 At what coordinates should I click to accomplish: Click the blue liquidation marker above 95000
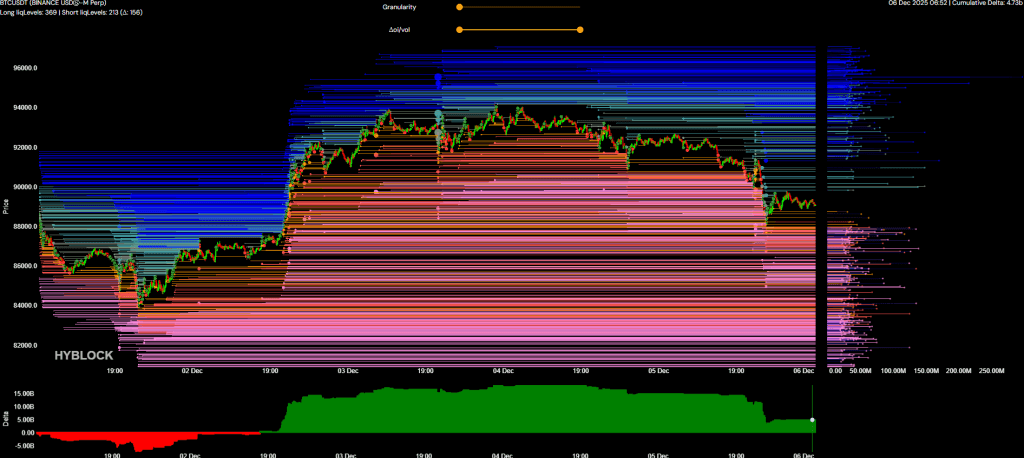pyautogui.click(x=438, y=78)
